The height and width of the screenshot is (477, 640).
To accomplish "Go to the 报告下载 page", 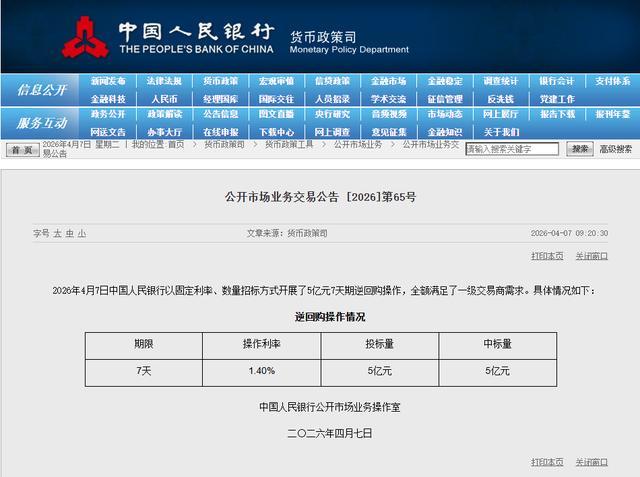I will [557, 114].
